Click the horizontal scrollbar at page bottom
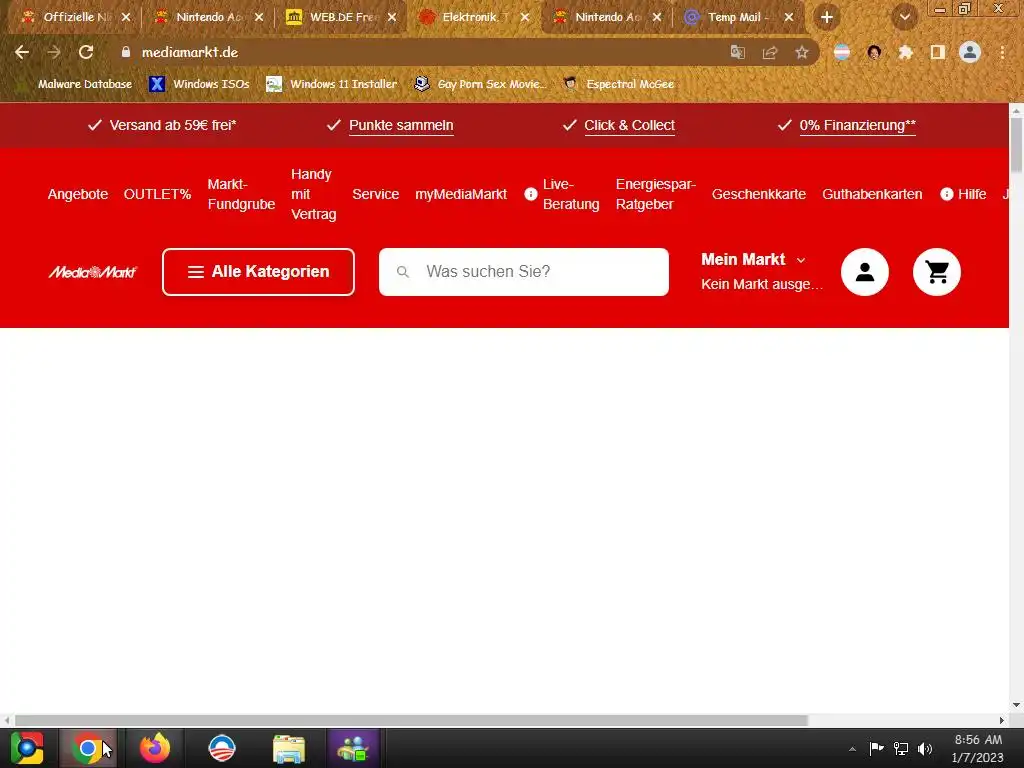1024x768 pixels. coord(411,720)
